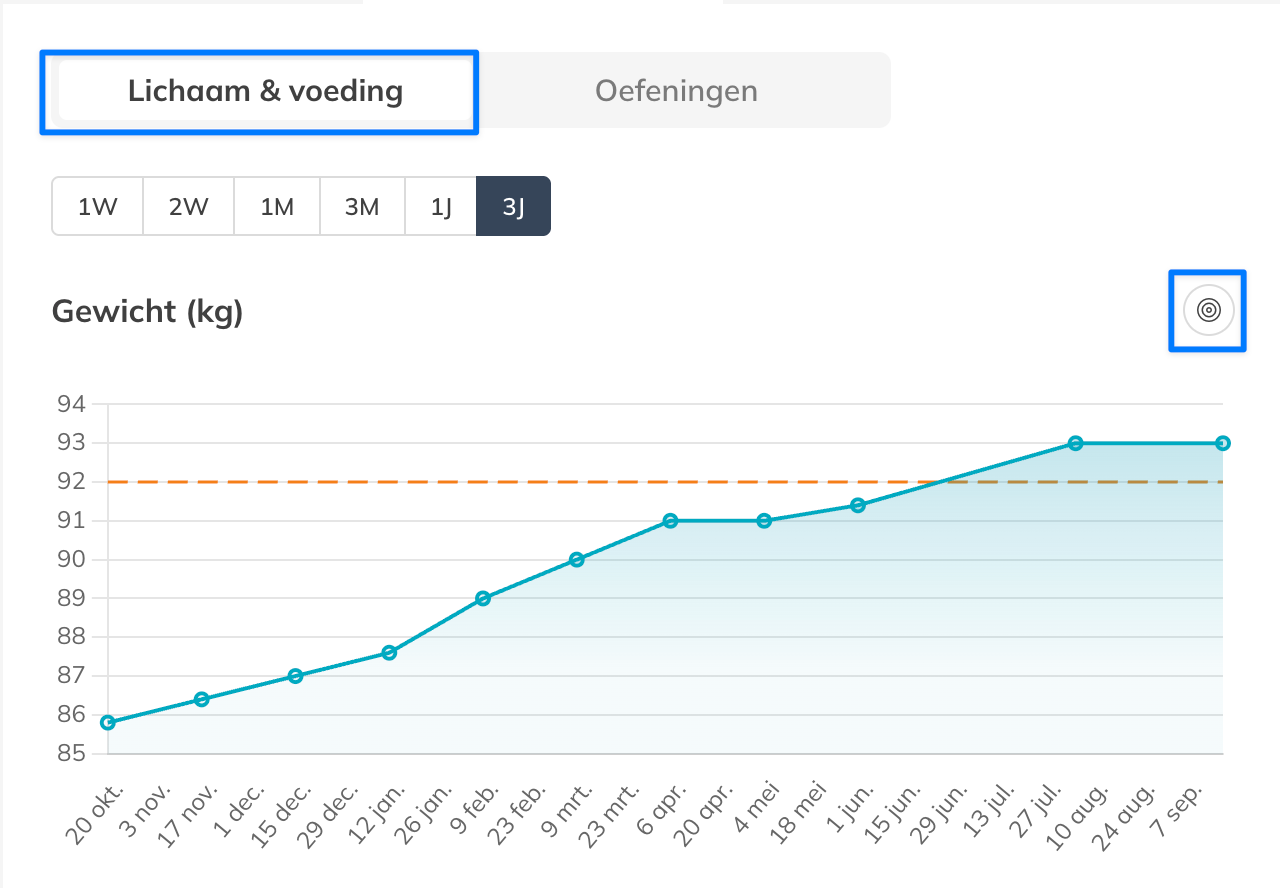
Task: Click the first 91 kg data point
Action: (670, 521)
